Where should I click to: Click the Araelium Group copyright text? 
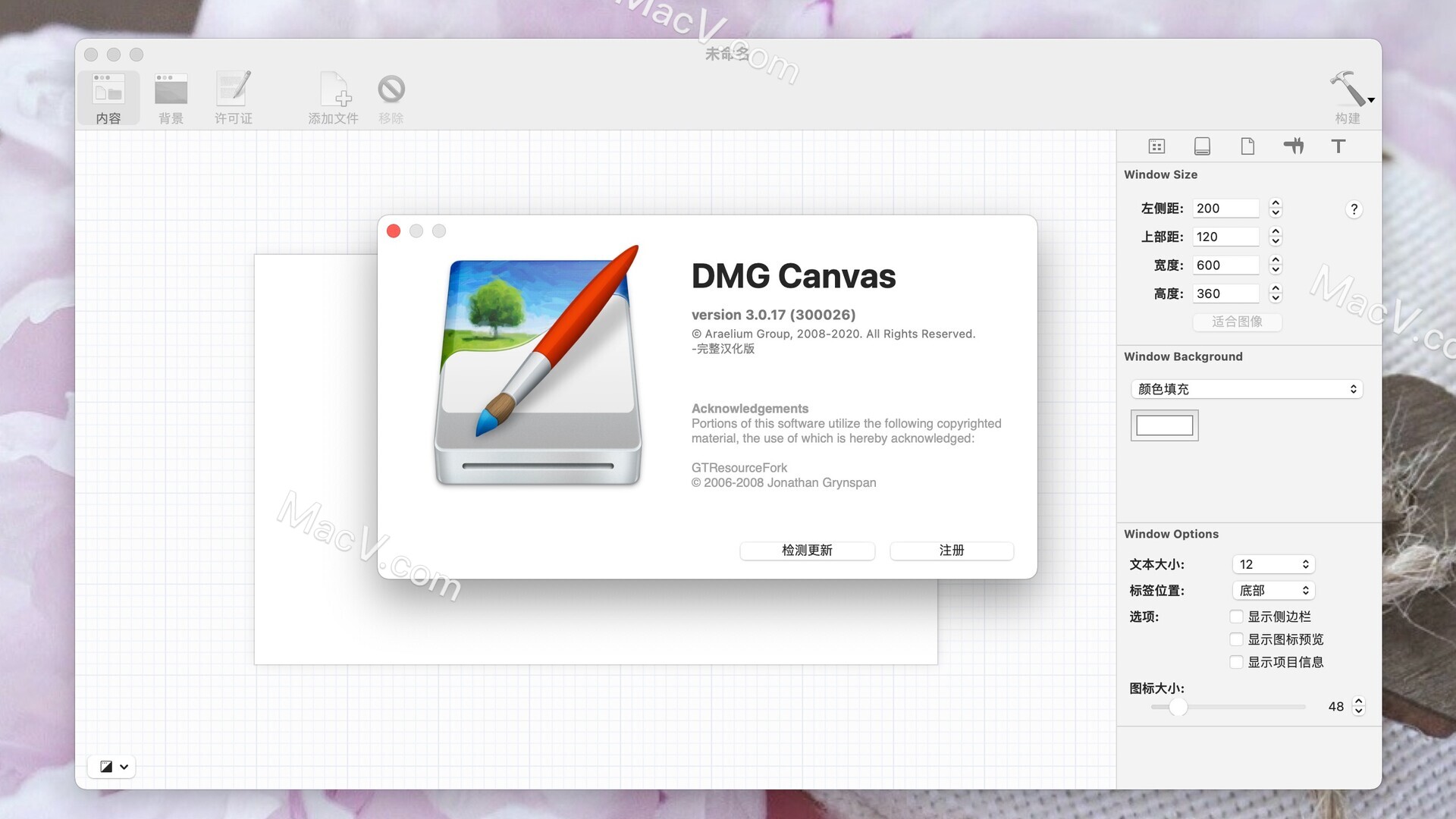pos(833,334)
